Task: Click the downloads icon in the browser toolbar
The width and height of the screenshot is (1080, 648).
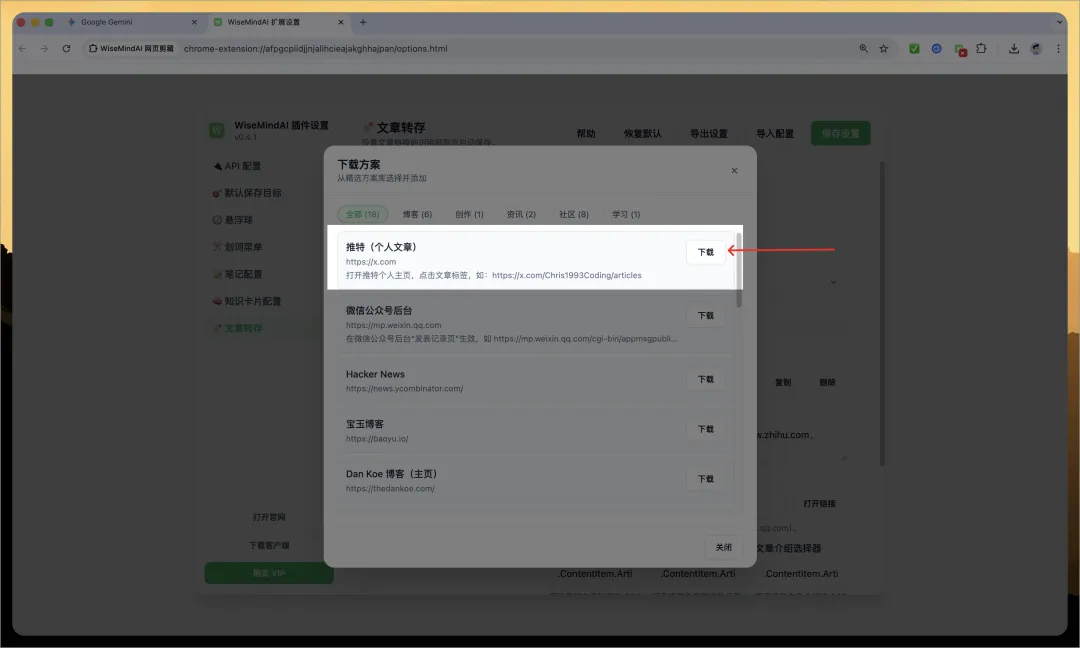Action: 1013,47
